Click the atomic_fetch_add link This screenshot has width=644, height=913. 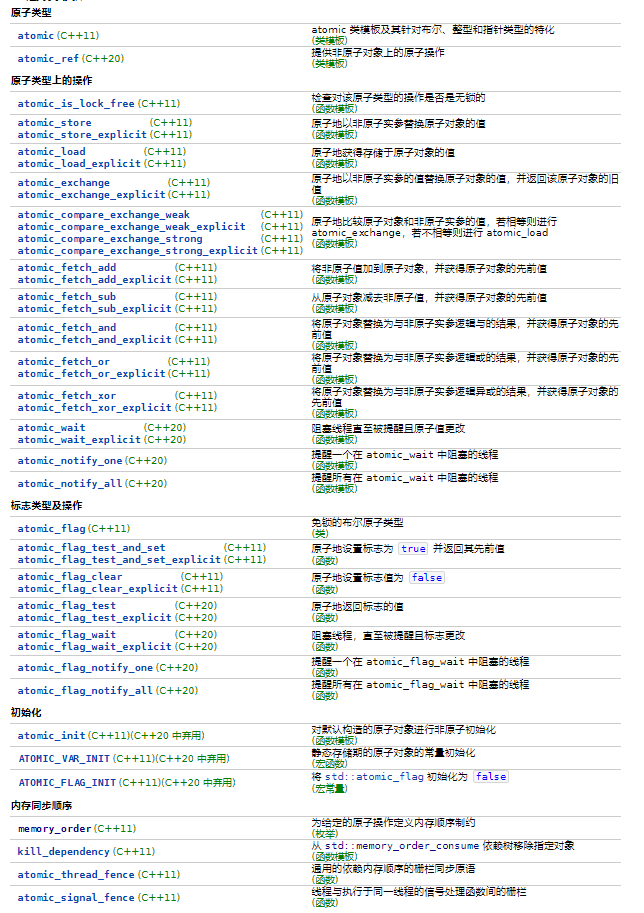[x=66, y=268]
